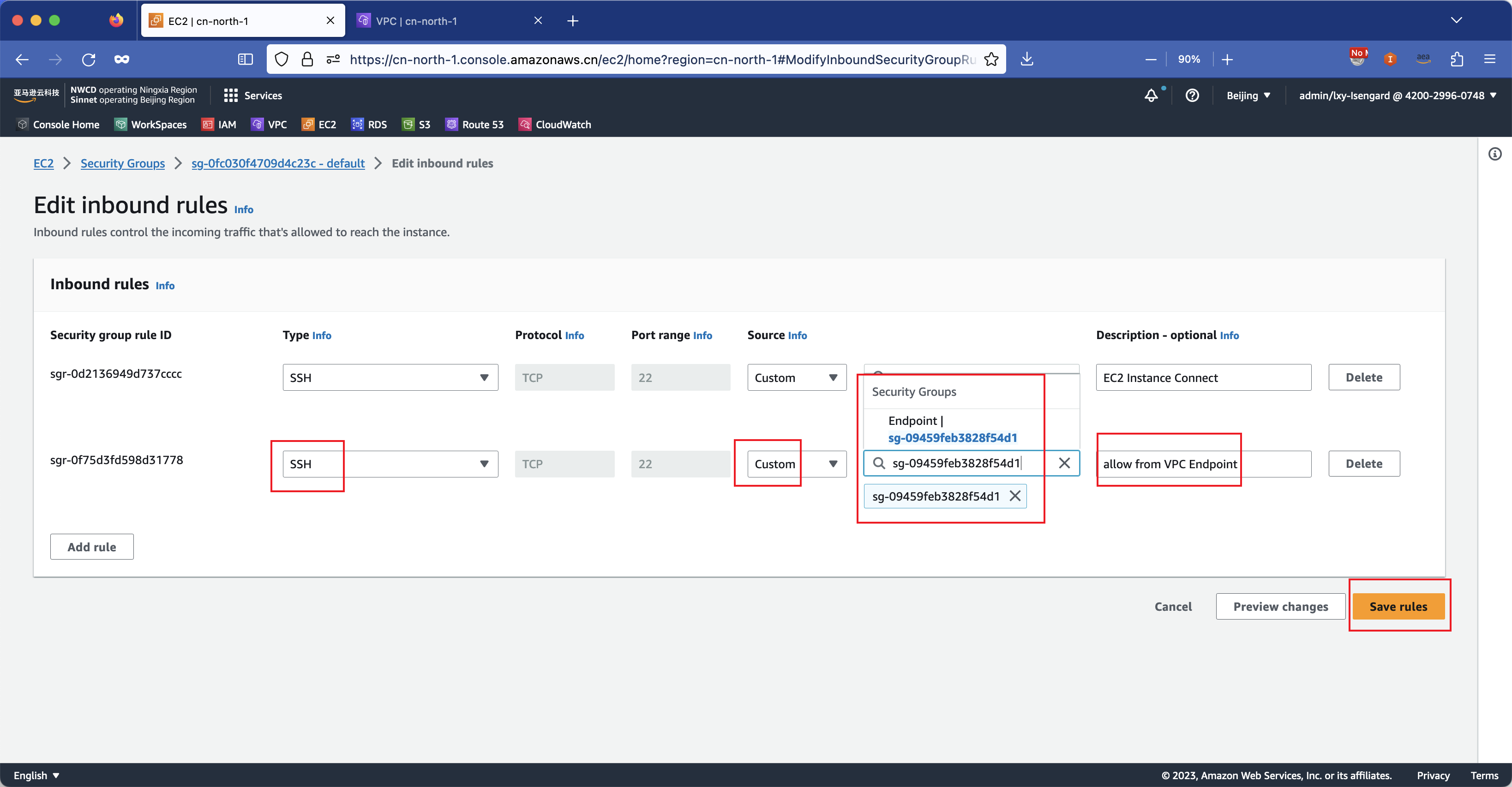
Task: Click the Security Groups breadcrumb link
Action: pos(122,163)
